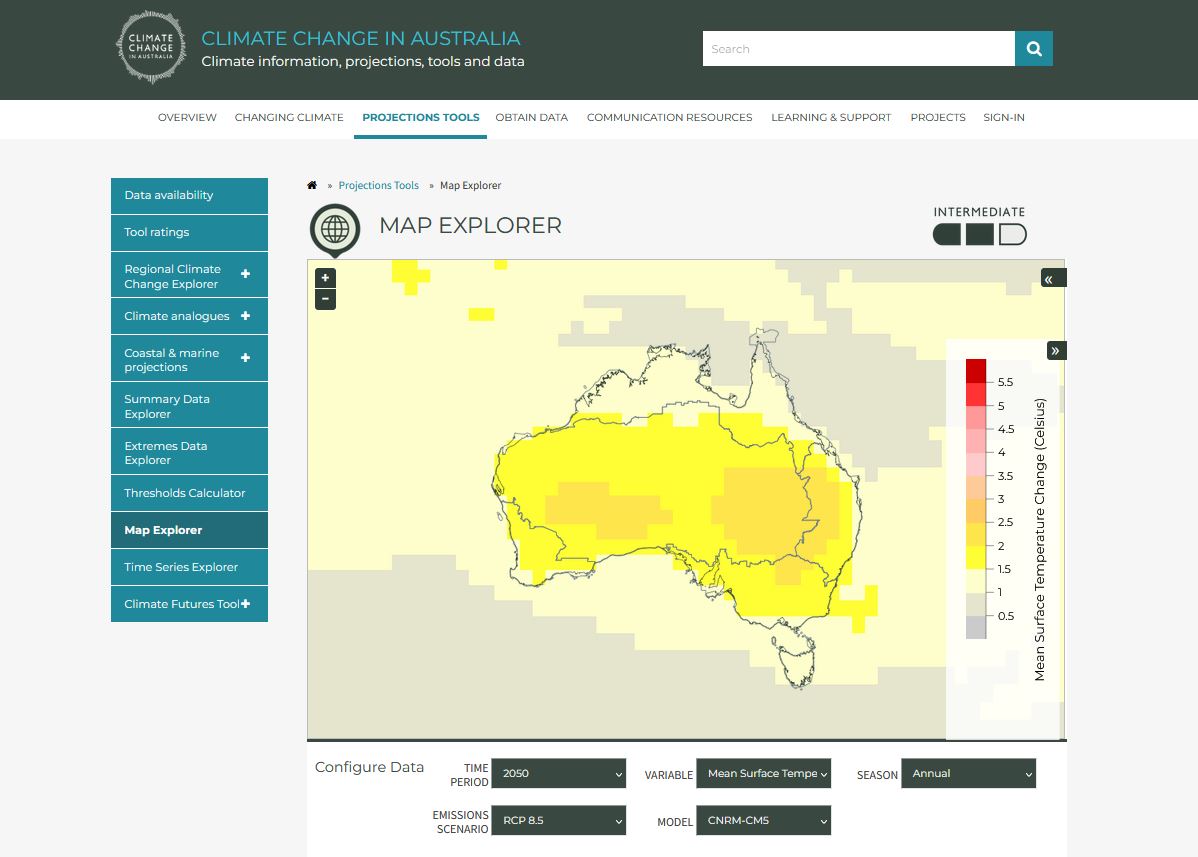Zoom in on the map
This screenshot has width=1198, height=857.
click(x=325, y=278)
